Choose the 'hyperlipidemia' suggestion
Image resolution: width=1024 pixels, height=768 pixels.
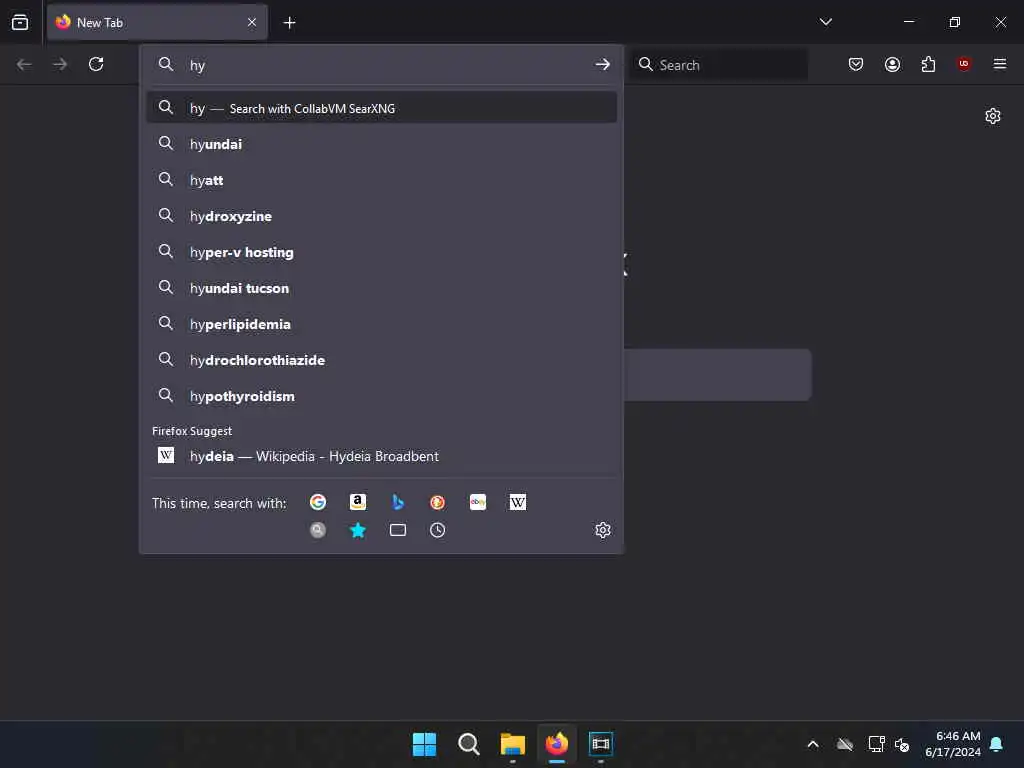(x=381, y=324)
